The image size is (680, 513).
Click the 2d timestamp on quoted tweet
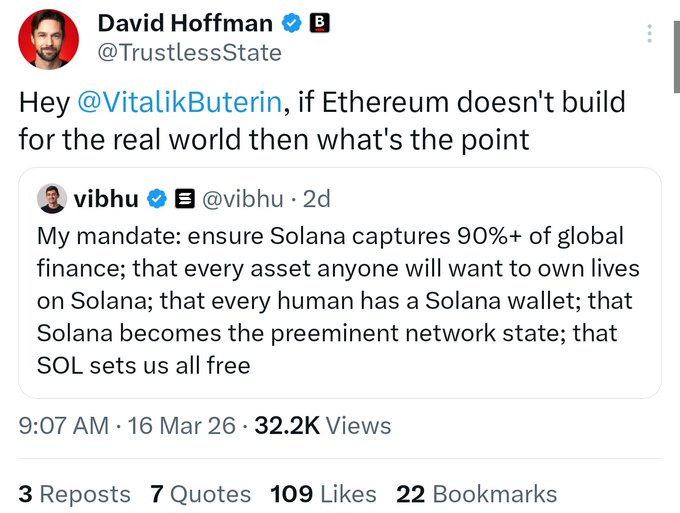click(x=316, y=200)
